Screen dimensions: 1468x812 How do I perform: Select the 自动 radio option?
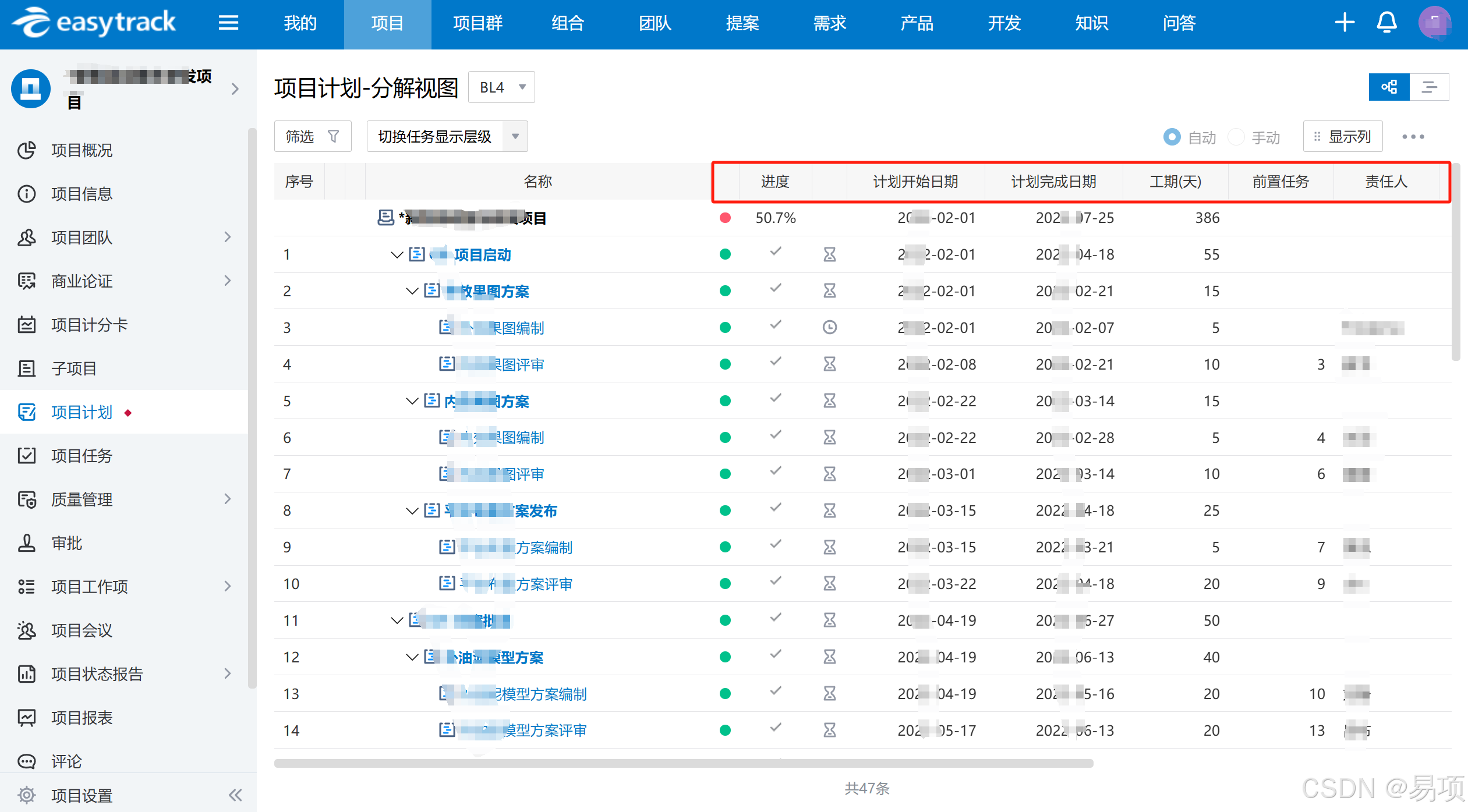[1172, 137]
